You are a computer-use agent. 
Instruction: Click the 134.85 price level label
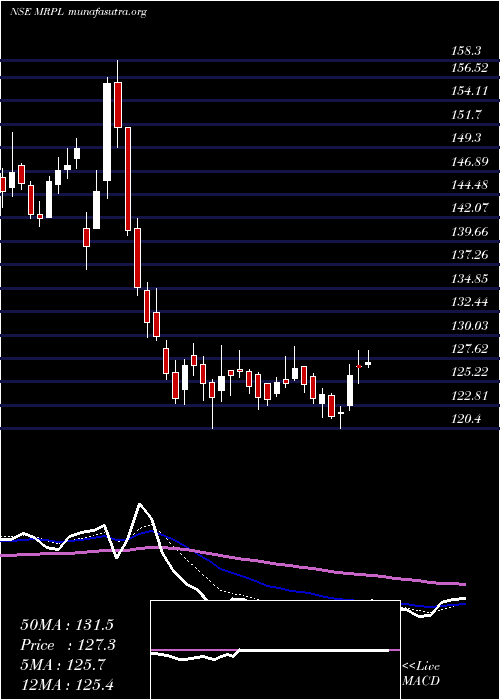point(470,279)
